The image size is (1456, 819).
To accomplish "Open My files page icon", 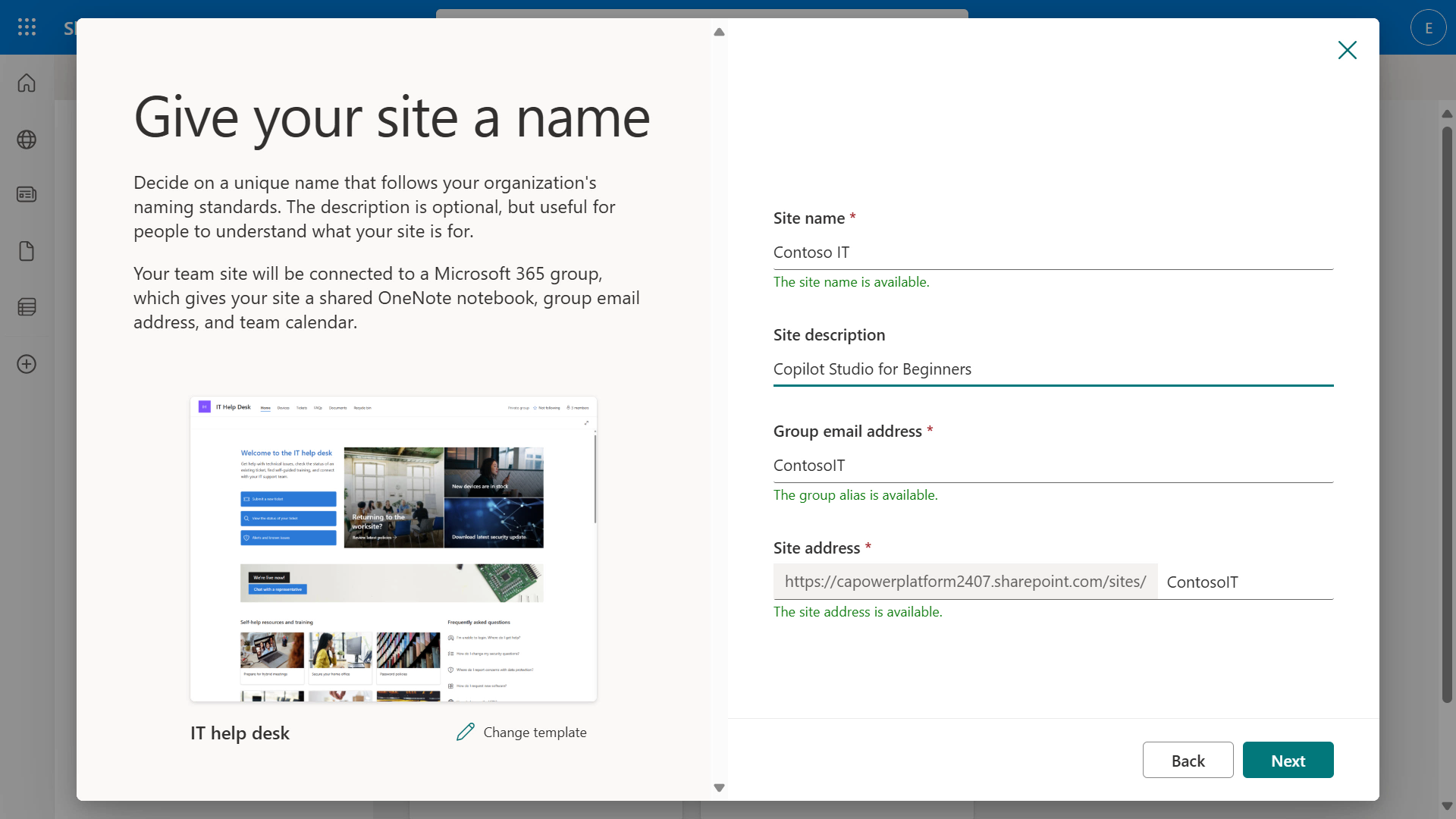I will pos(27,251).
